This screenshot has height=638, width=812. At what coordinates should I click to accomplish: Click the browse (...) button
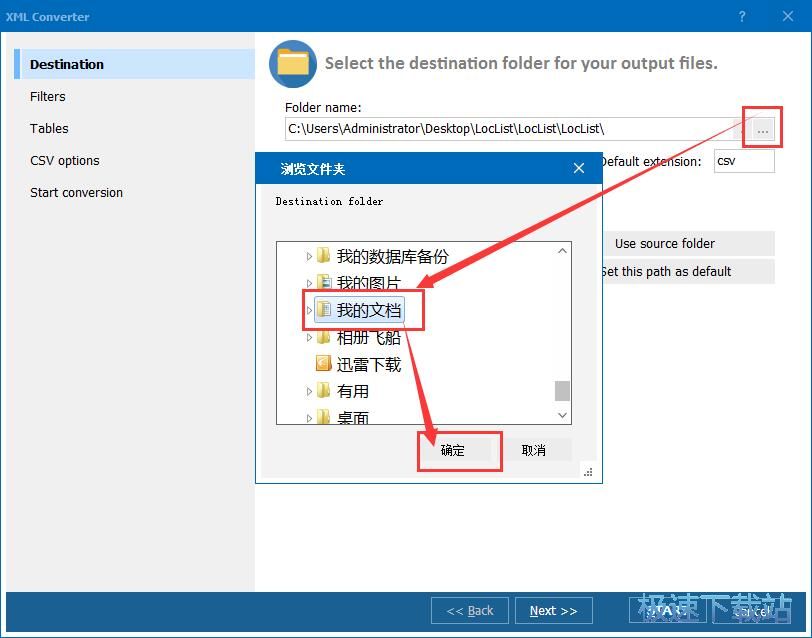[762, 129]
